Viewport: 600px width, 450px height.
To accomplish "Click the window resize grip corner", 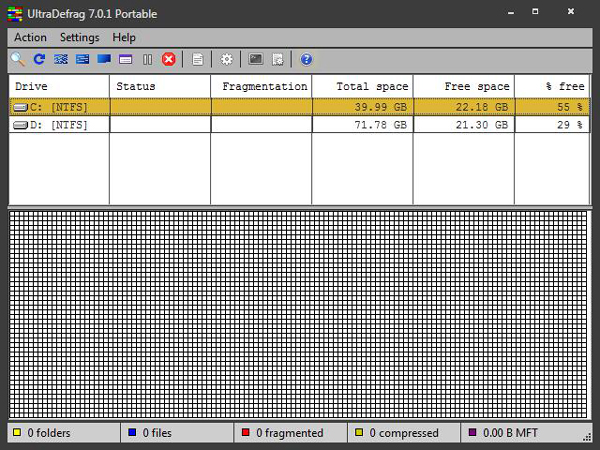I will click(587, 437).
